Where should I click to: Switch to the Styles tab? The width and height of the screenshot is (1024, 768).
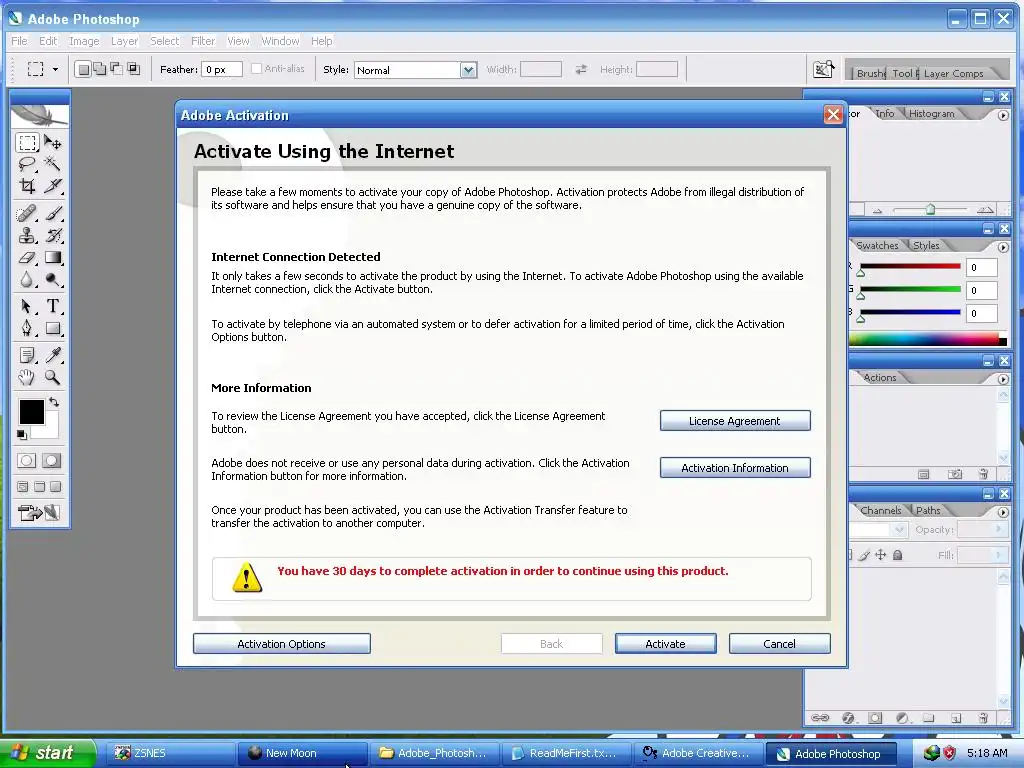pos(926,246)
